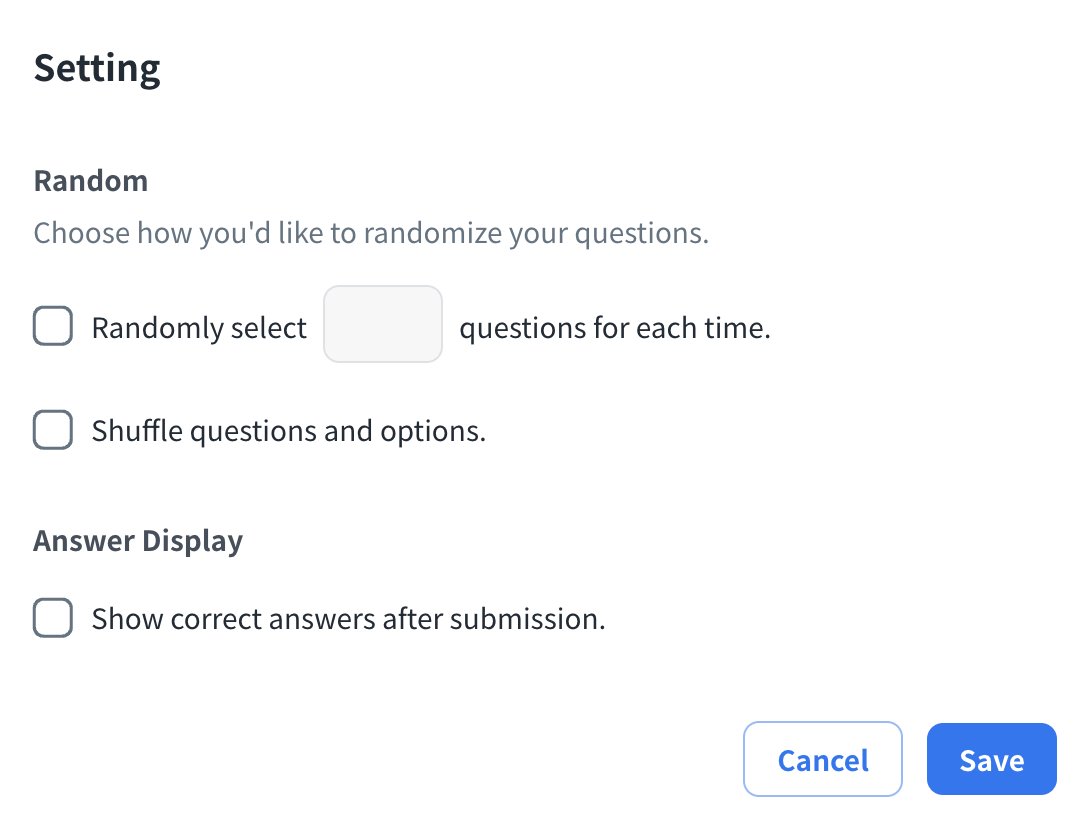Toggle the checkbox under Answer Display

(53, 618)
